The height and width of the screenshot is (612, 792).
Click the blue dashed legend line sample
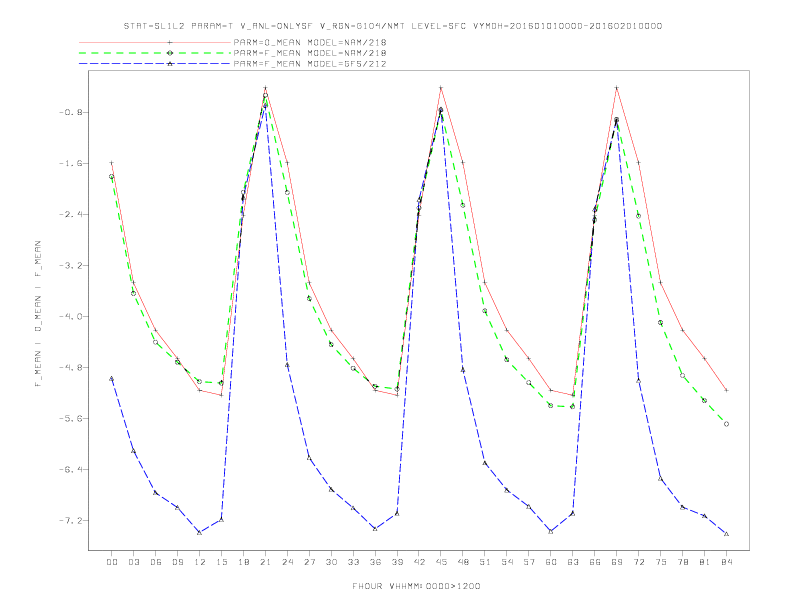(x=155, y=64)
